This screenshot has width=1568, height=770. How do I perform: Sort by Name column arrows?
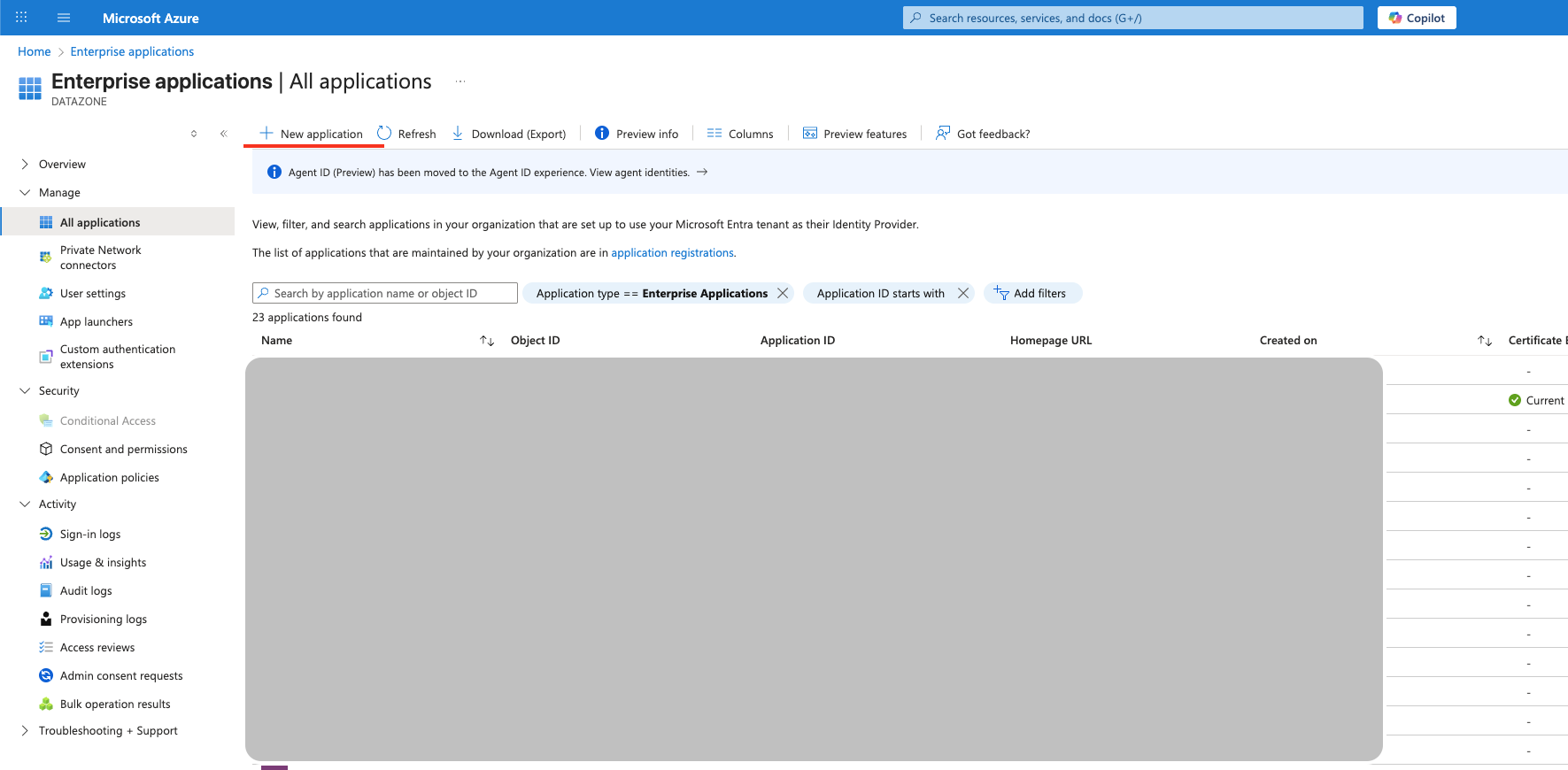pyautogui.click(x=487, y=341)
